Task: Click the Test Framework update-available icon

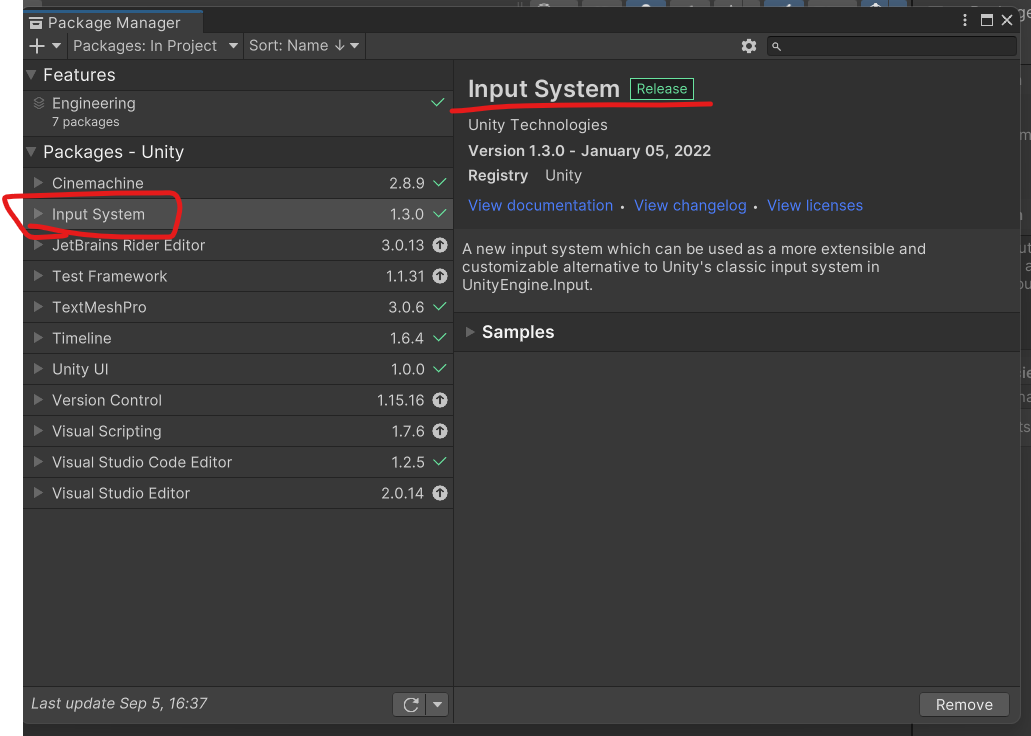Action: pos(440,276)
